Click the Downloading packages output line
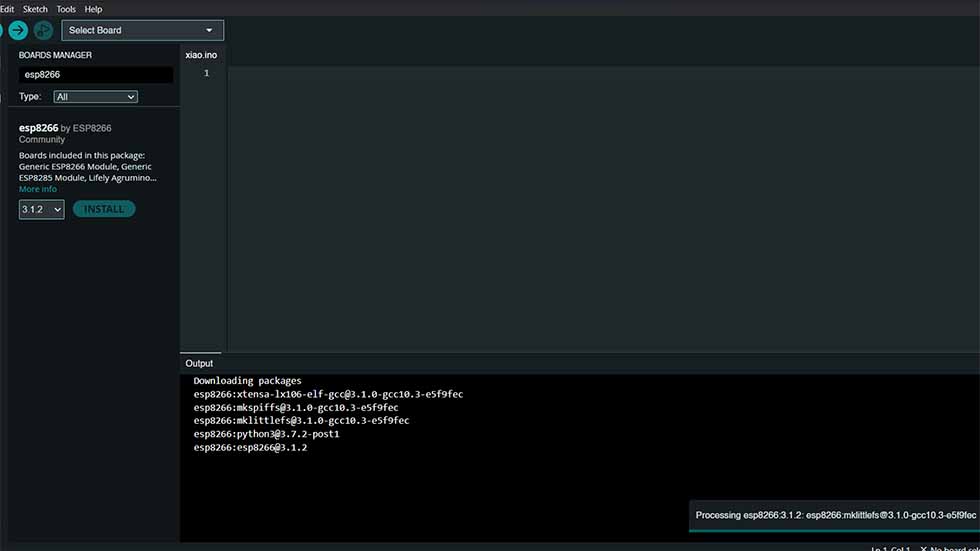This screenshot has height=551, width=980. pyautogui.click(x=248, y=380)
